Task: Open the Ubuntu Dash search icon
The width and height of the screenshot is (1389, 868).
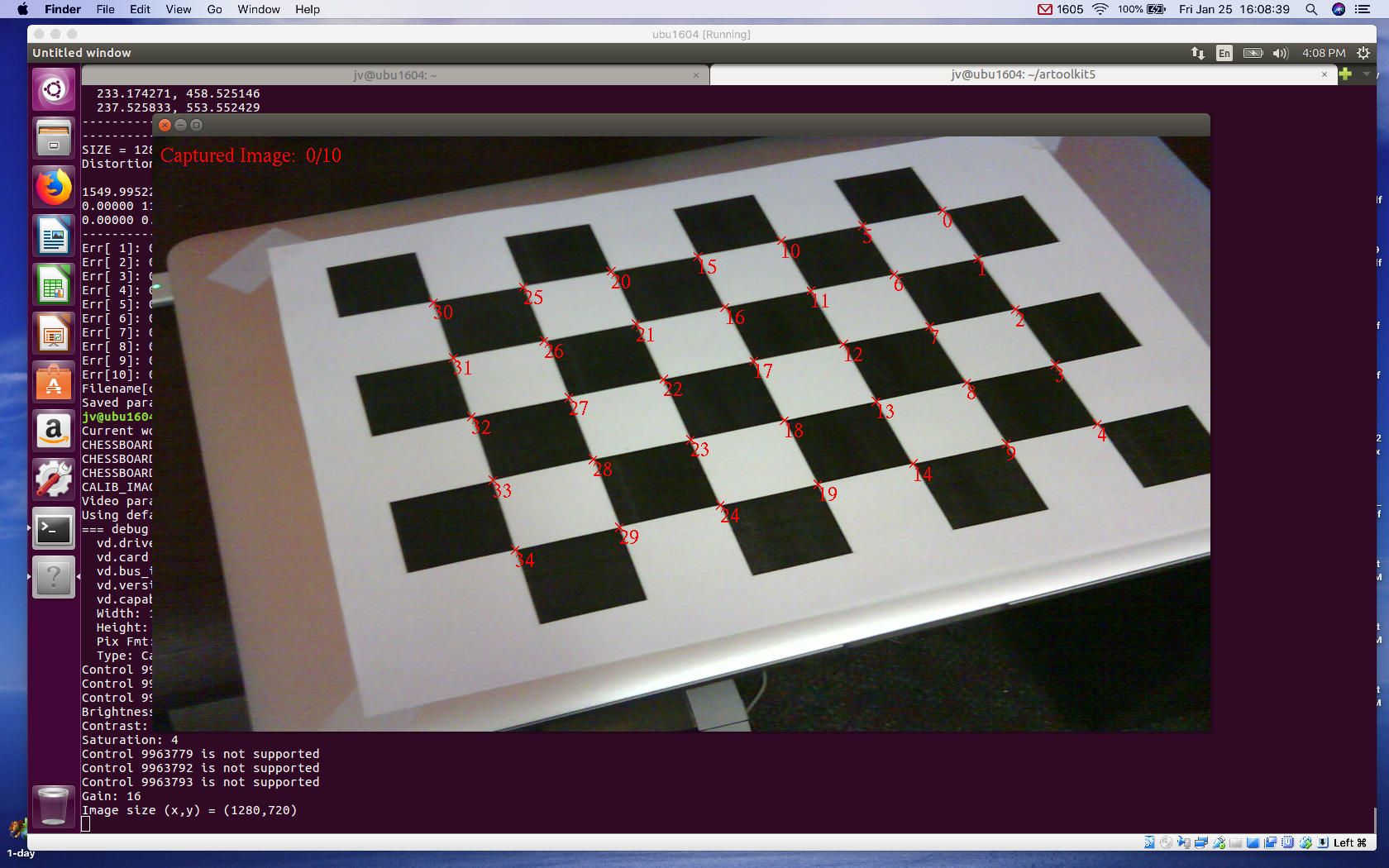Action: (54, 89)
